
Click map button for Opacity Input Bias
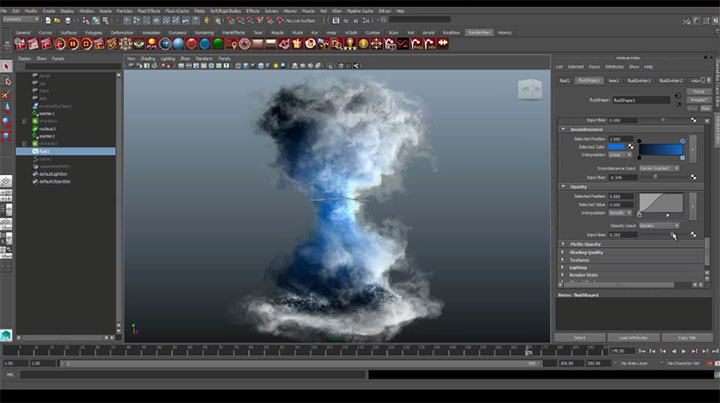tap(693, 235)
